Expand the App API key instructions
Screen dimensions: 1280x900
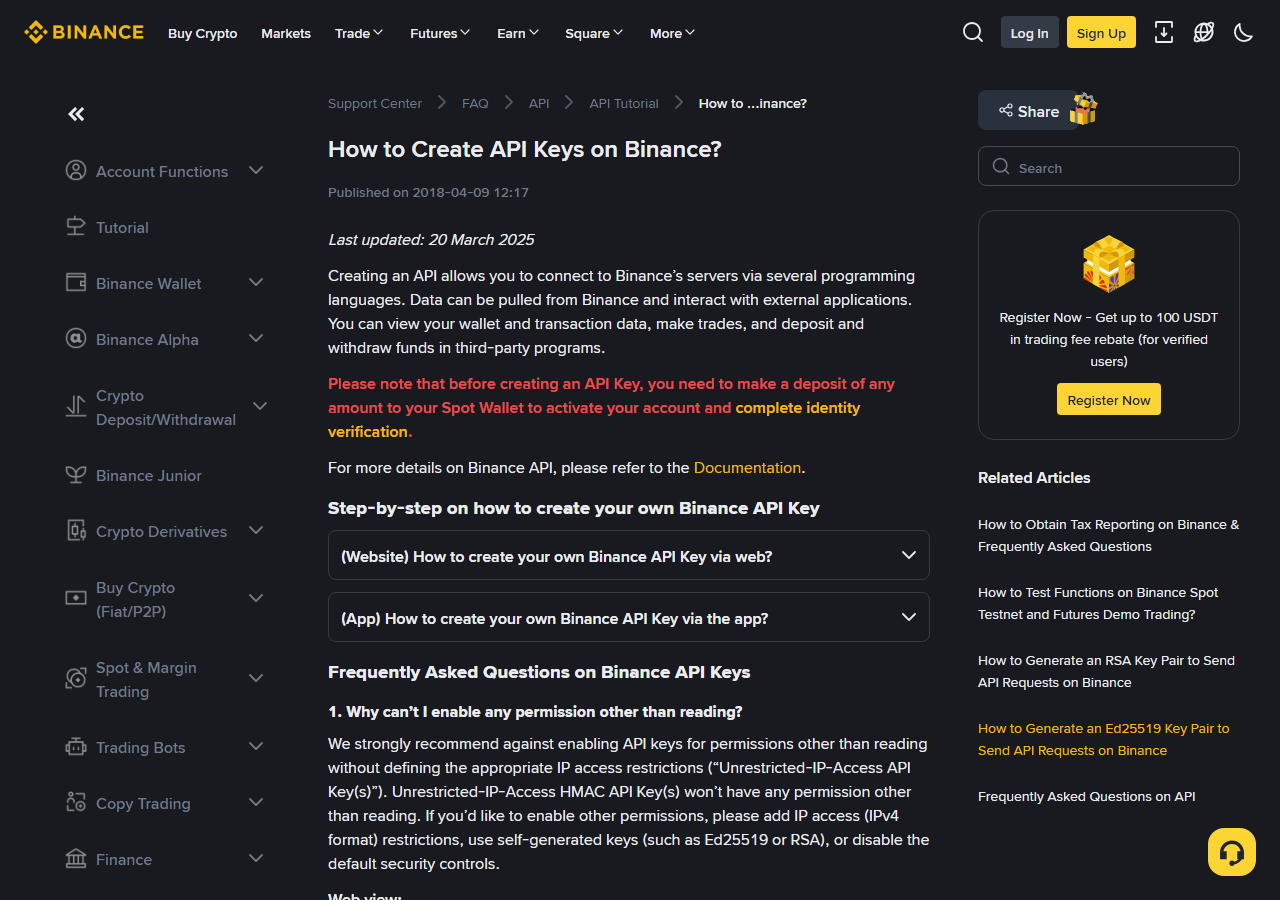tap(629, 617)
